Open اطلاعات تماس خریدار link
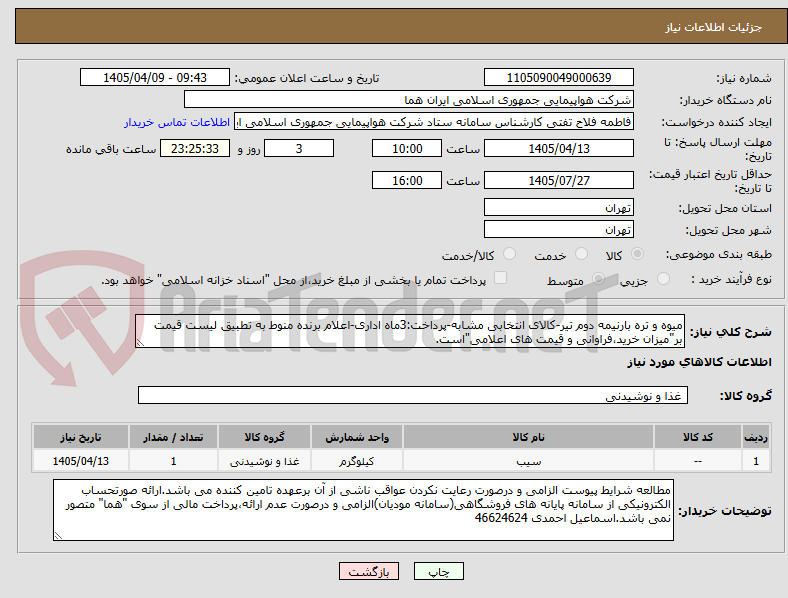The image size is (788, 598). (x=177, y=122)
